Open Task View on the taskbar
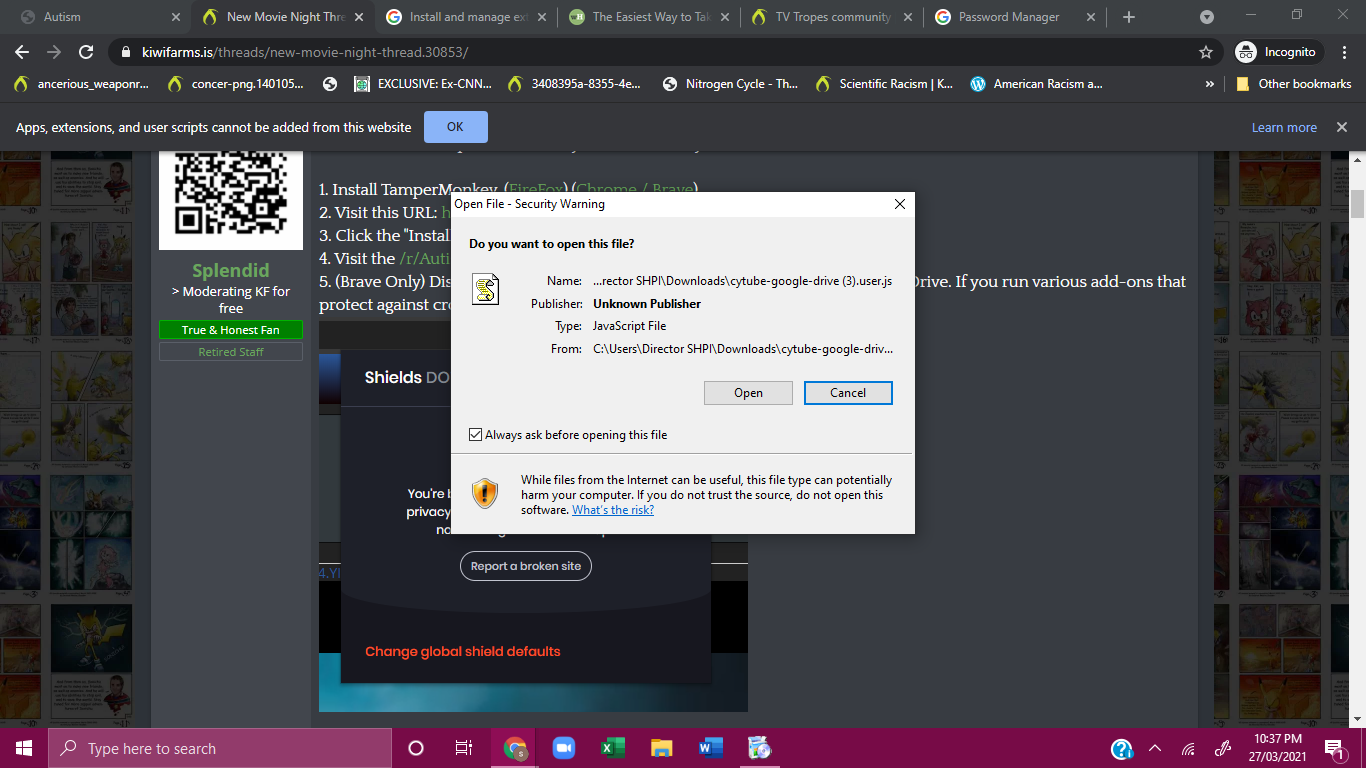1366x768 pixels. click(x=464, y=748)
